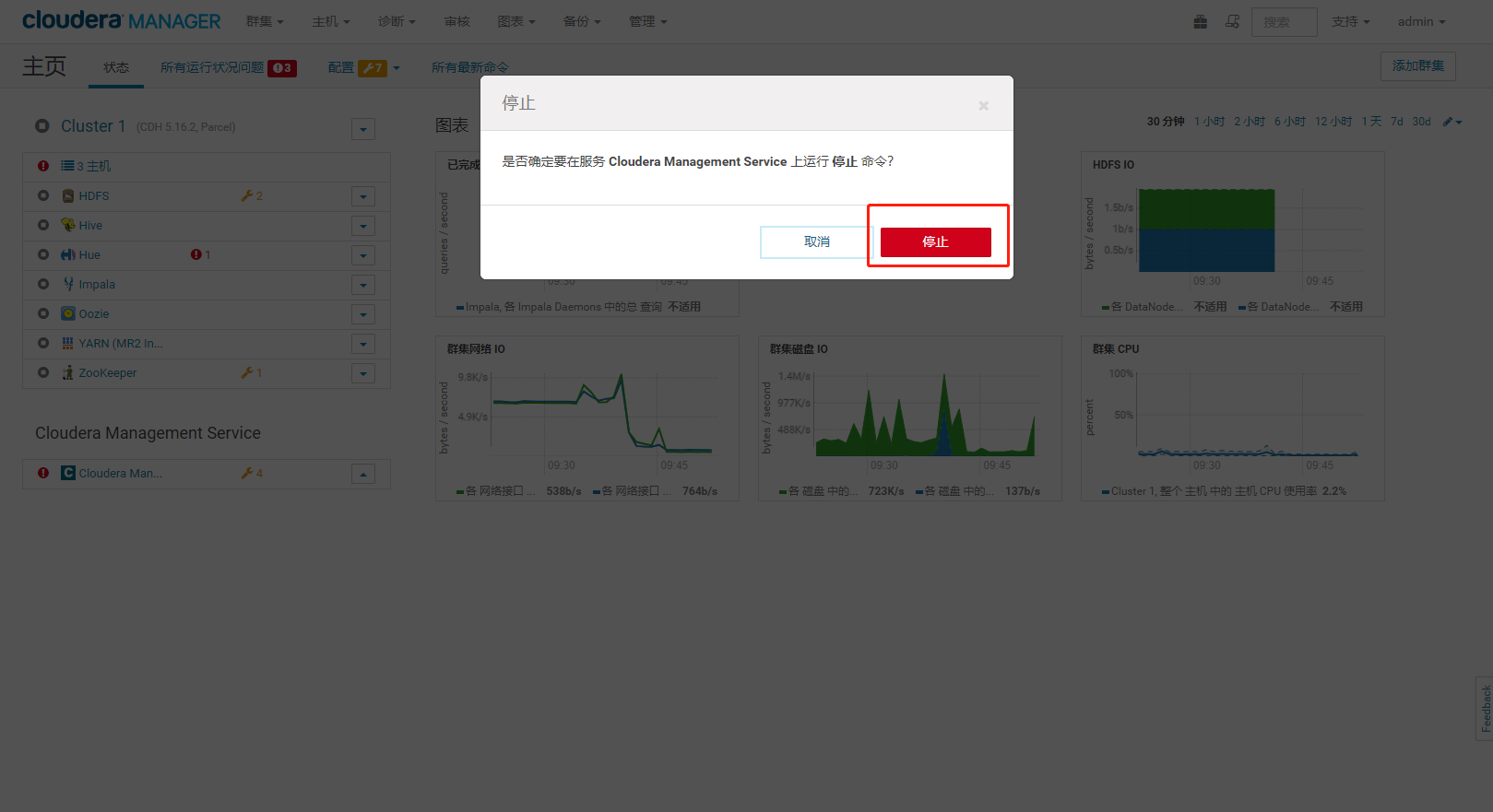Viewport: 1493px width, 812px height.
Task: Open the 管理 dropdown menu
Action: click(647, 21)
